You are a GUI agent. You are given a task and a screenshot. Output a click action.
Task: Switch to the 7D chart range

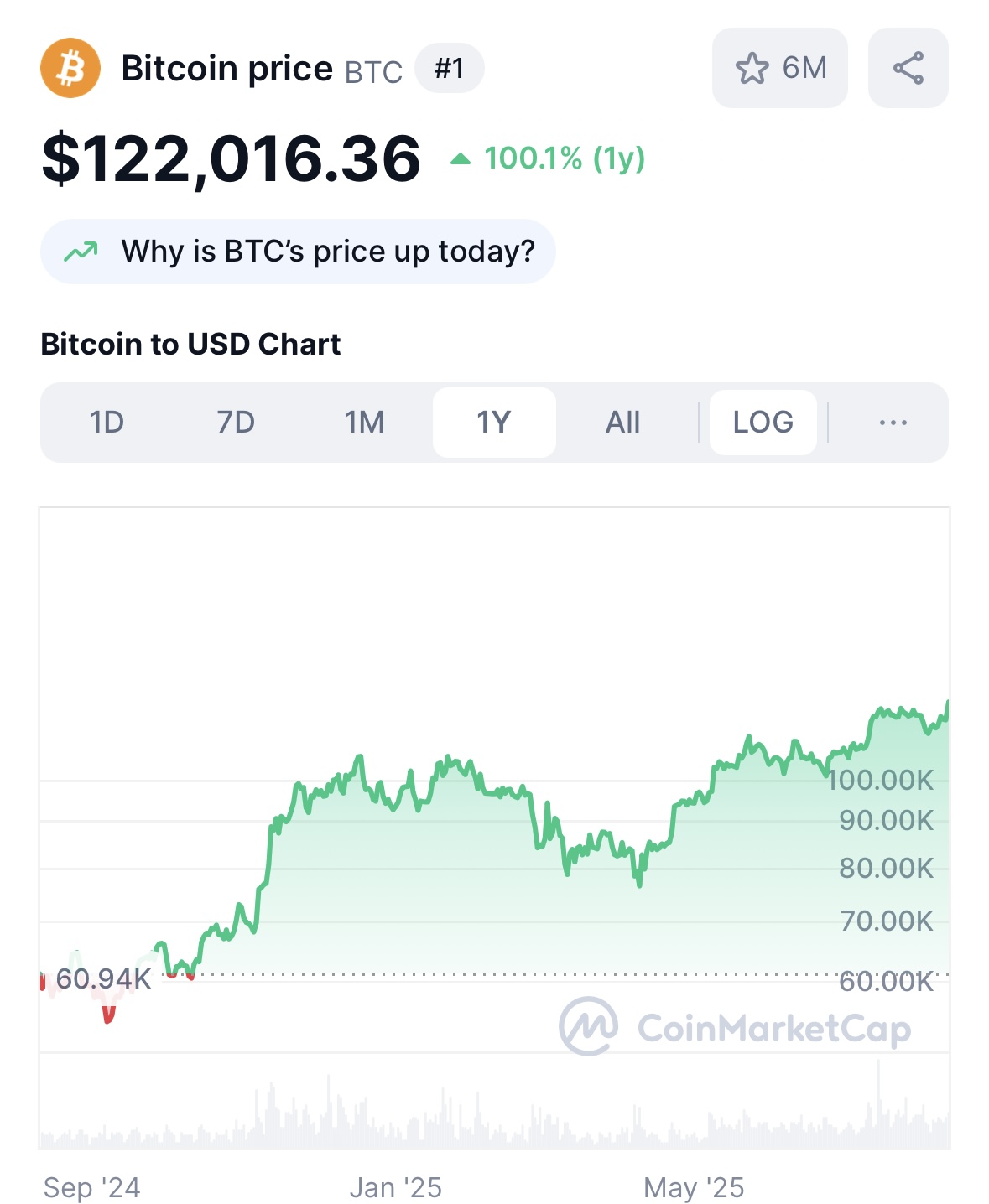[x=236, y=423]
